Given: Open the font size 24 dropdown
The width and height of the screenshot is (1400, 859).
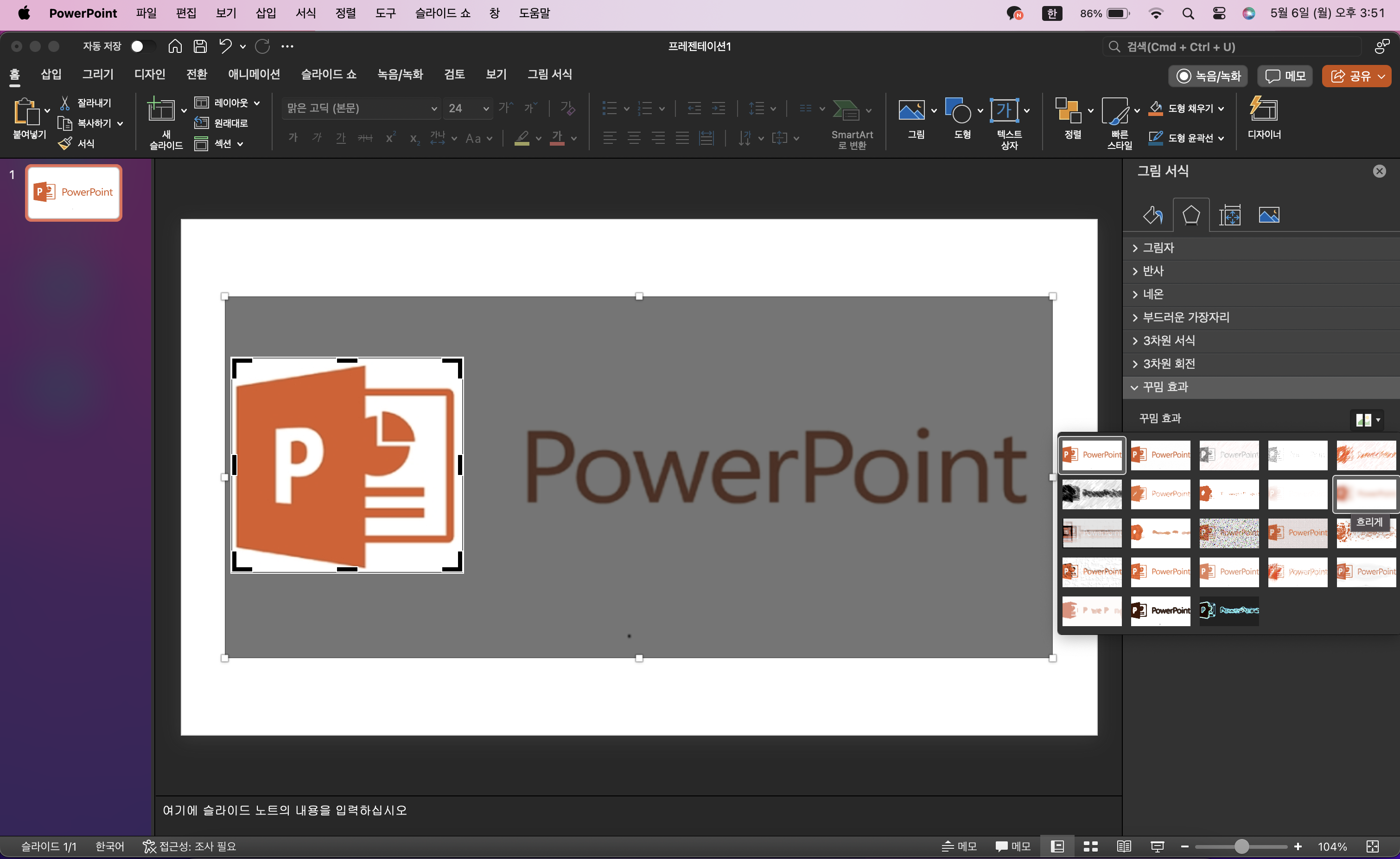Looking at the screenshot, I should pyautogui.click(x=486, y=109).
